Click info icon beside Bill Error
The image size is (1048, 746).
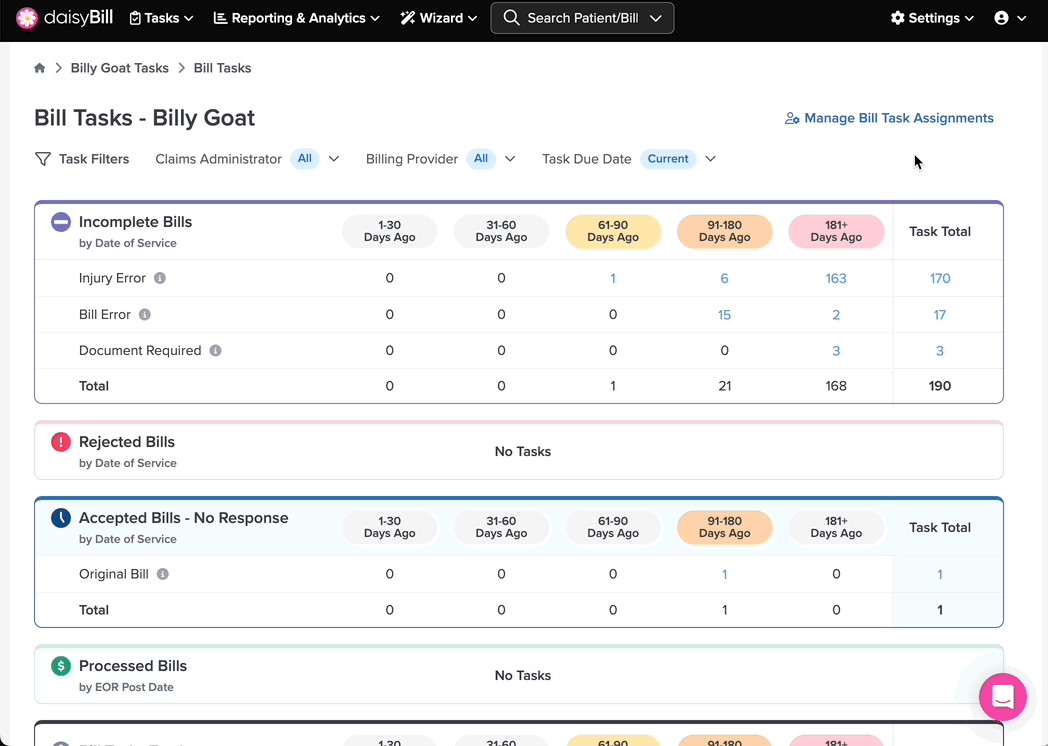144,314
